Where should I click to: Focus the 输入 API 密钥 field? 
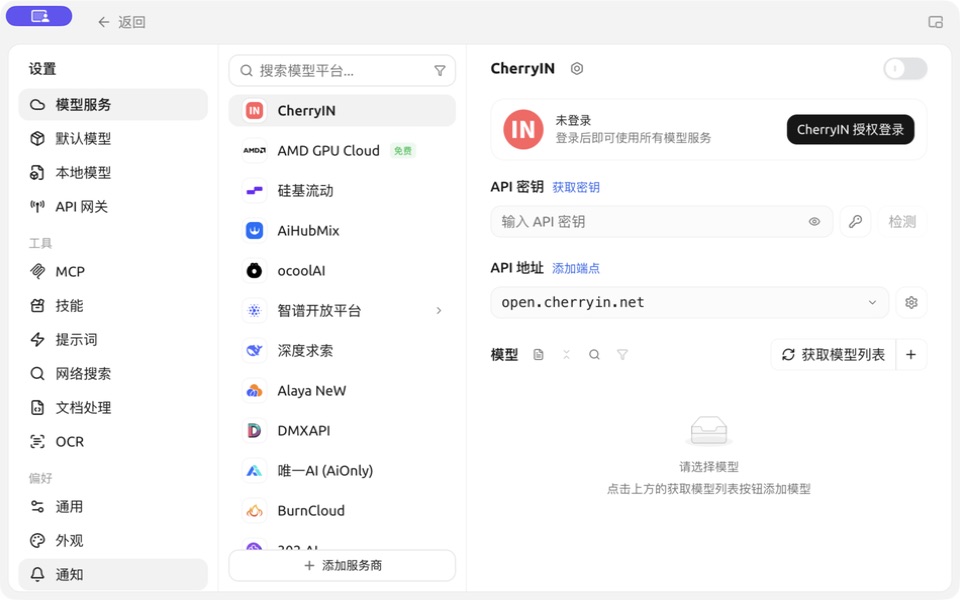click(x=661, y=222)
